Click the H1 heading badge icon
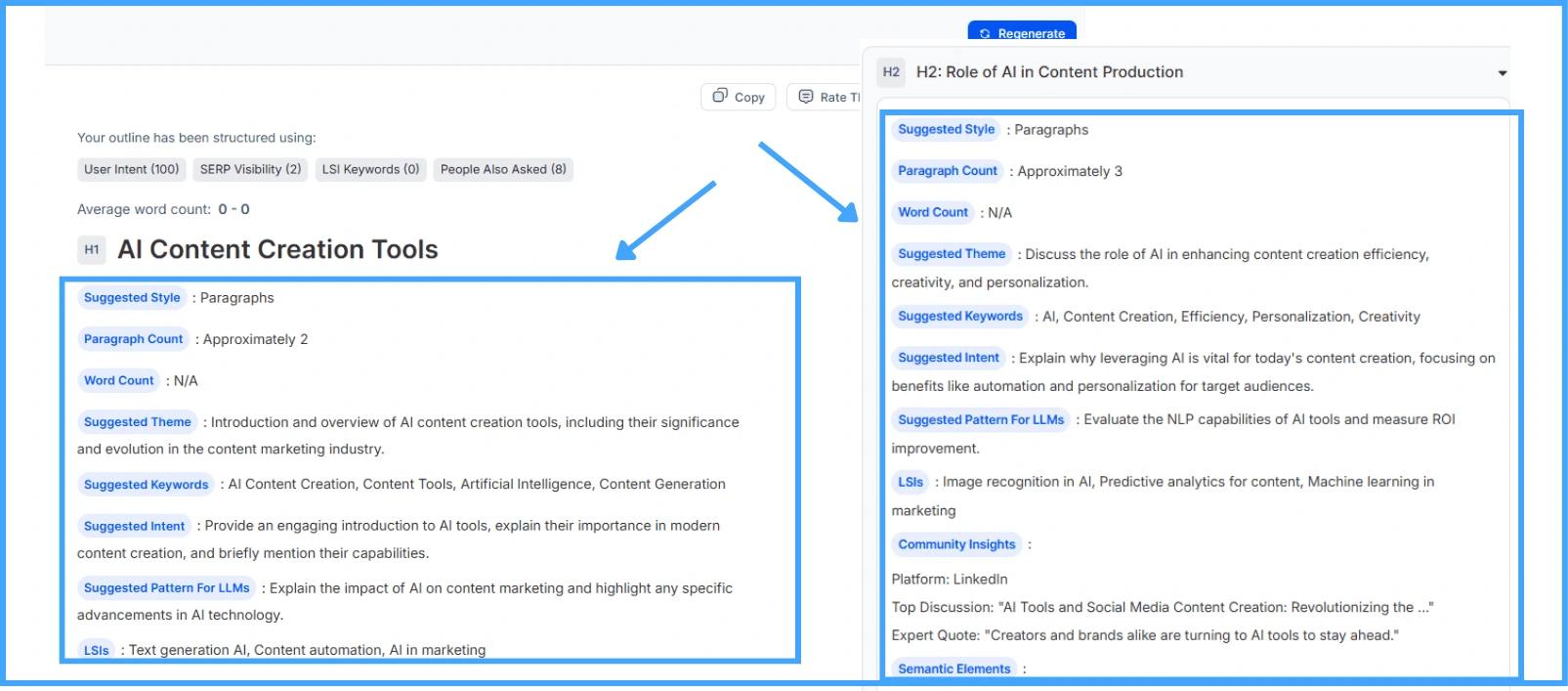 (x=92, y=249)
